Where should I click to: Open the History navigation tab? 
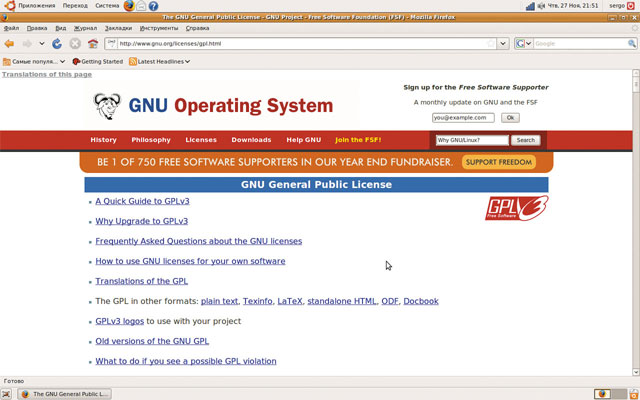(103, 140)
